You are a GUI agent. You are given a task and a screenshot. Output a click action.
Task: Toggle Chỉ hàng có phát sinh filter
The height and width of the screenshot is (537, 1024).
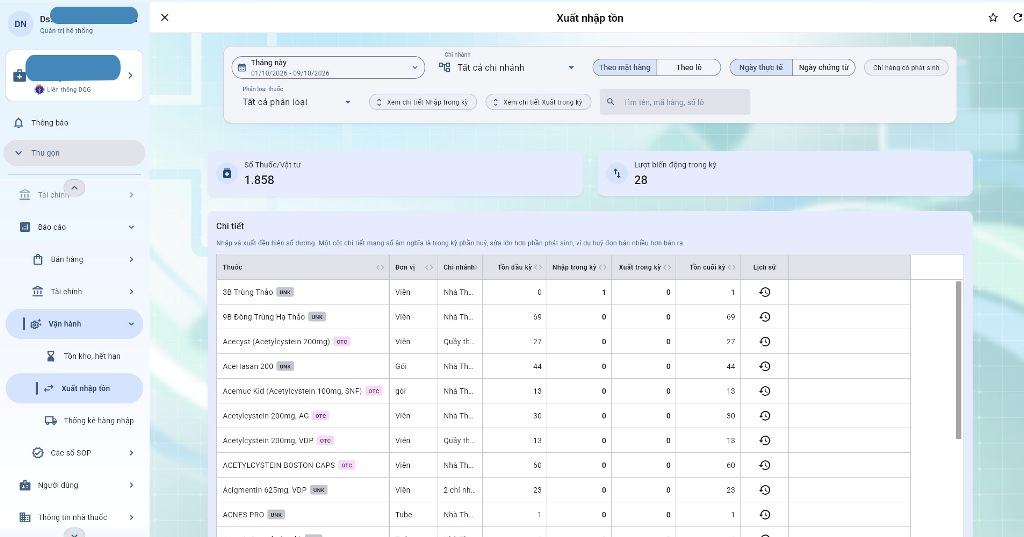point(906,67)
